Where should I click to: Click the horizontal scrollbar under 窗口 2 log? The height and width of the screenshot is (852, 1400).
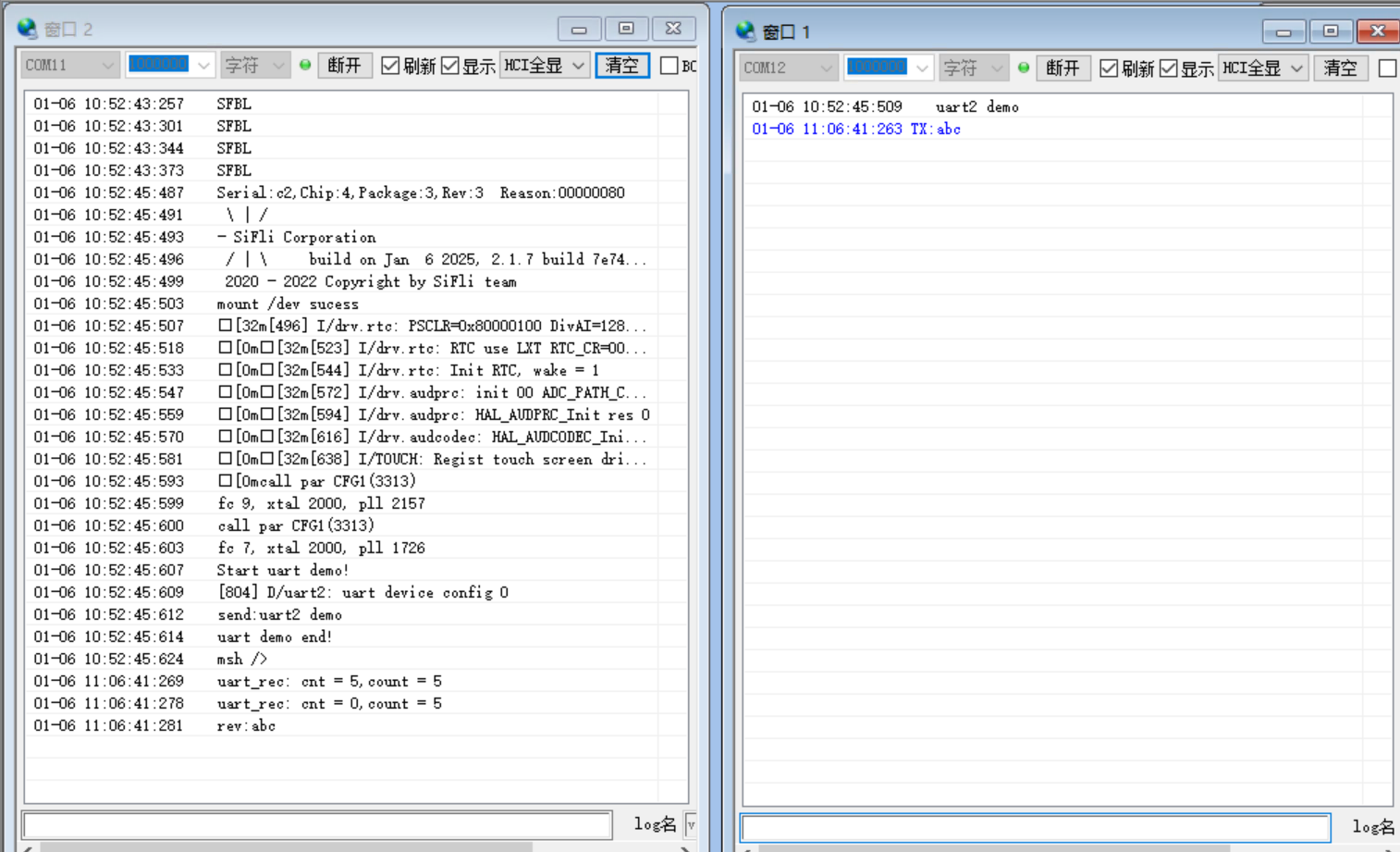pyautogui.click(x=287, y=846)
